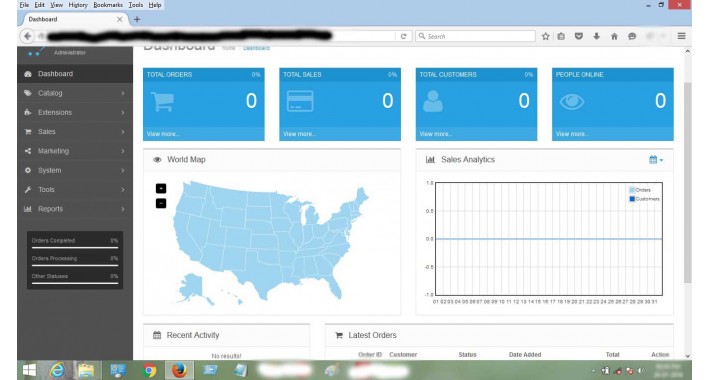Click the Total Sales credit card icon
The height and width of the screenshot is (380, 710).
tap(300, 101)
